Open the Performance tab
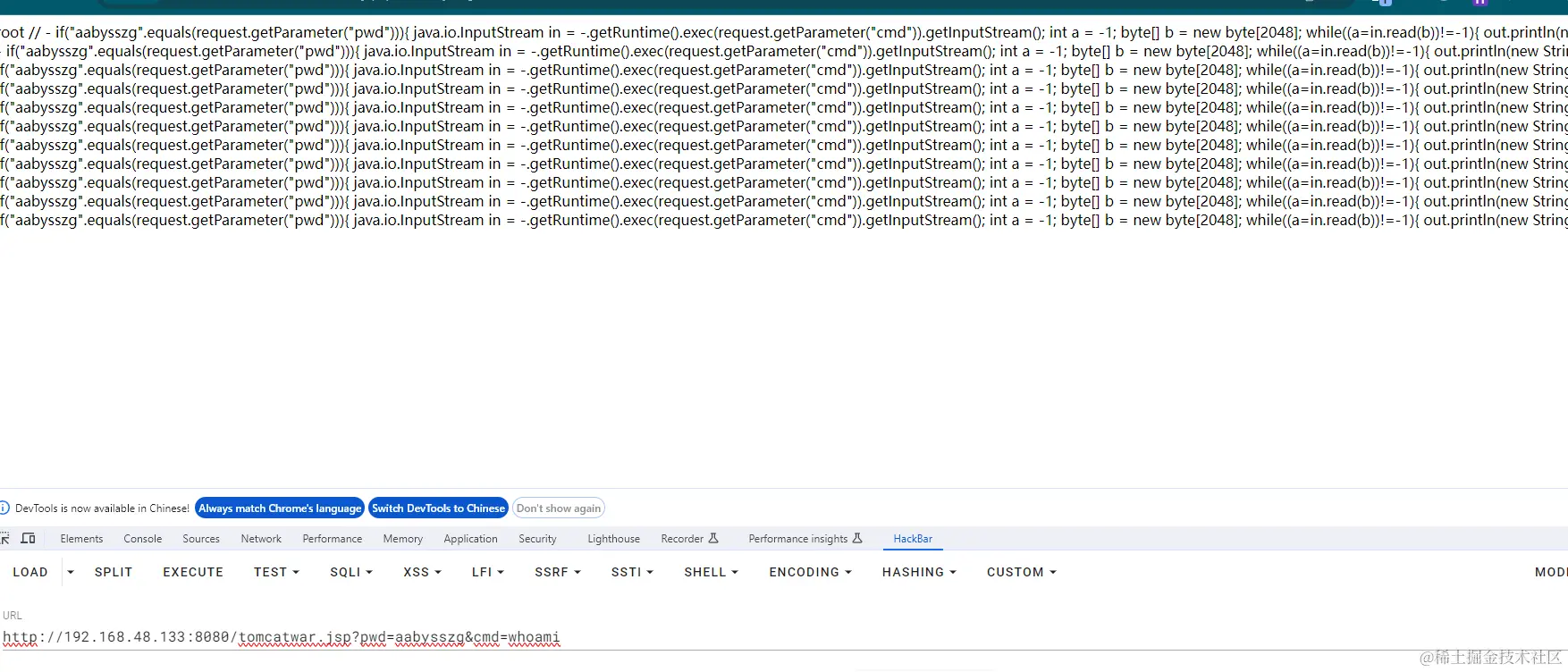The image size is (1568, 672). [333, 539]
